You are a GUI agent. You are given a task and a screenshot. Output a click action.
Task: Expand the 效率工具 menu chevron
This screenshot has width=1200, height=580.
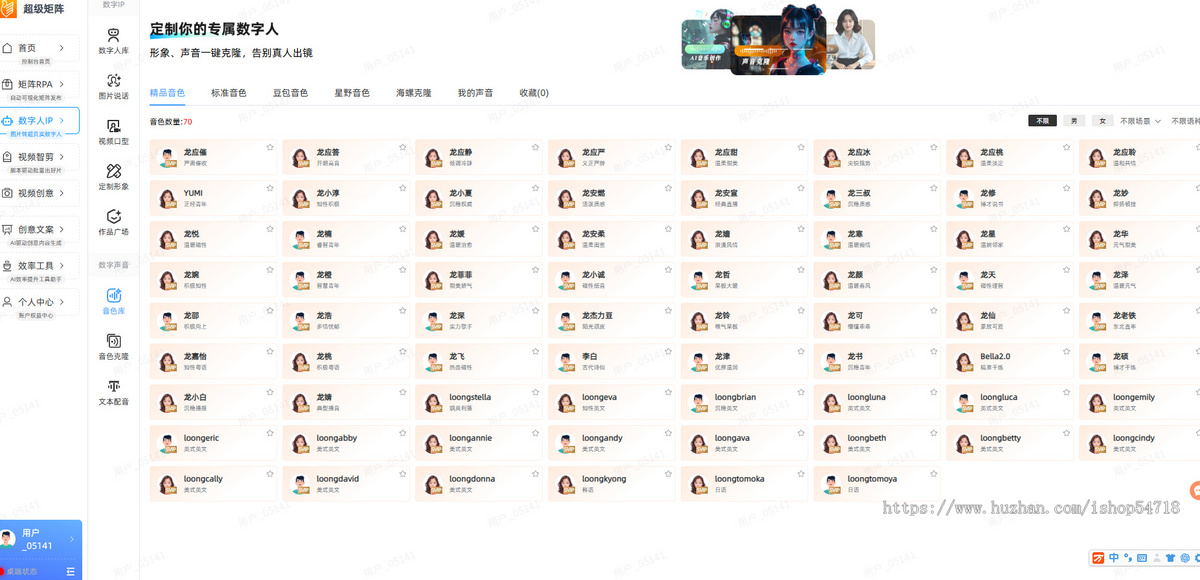point(62,265)
